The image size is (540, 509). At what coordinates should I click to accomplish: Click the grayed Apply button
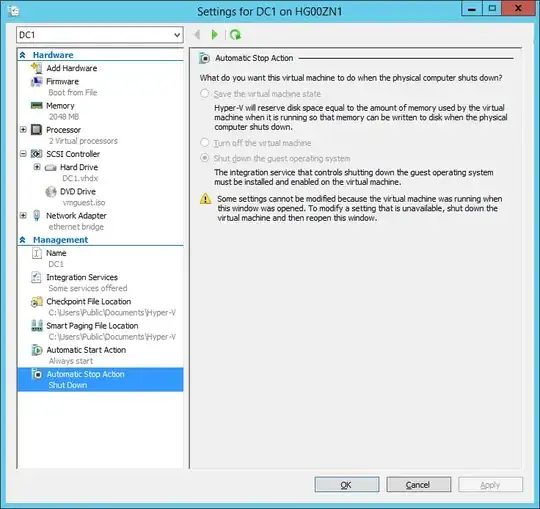490,485
